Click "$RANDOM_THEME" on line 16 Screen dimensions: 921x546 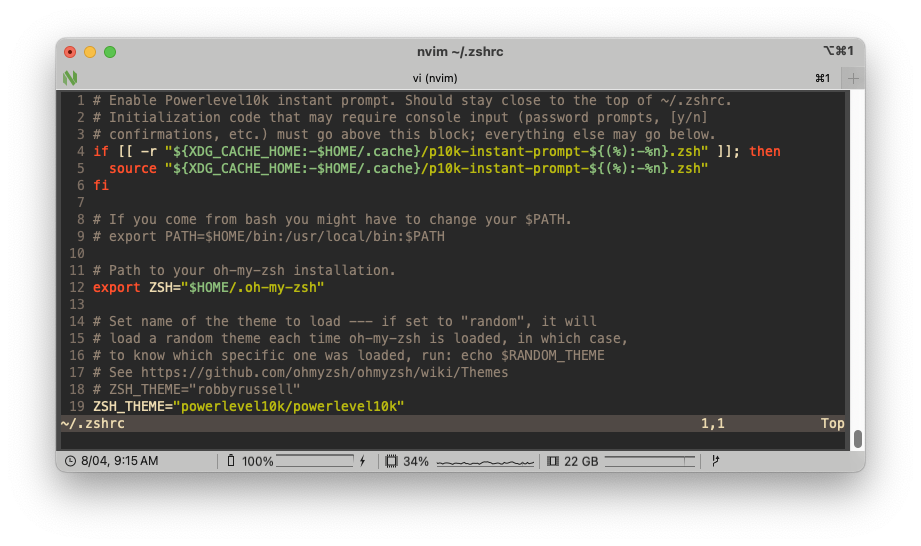(553, 355)
